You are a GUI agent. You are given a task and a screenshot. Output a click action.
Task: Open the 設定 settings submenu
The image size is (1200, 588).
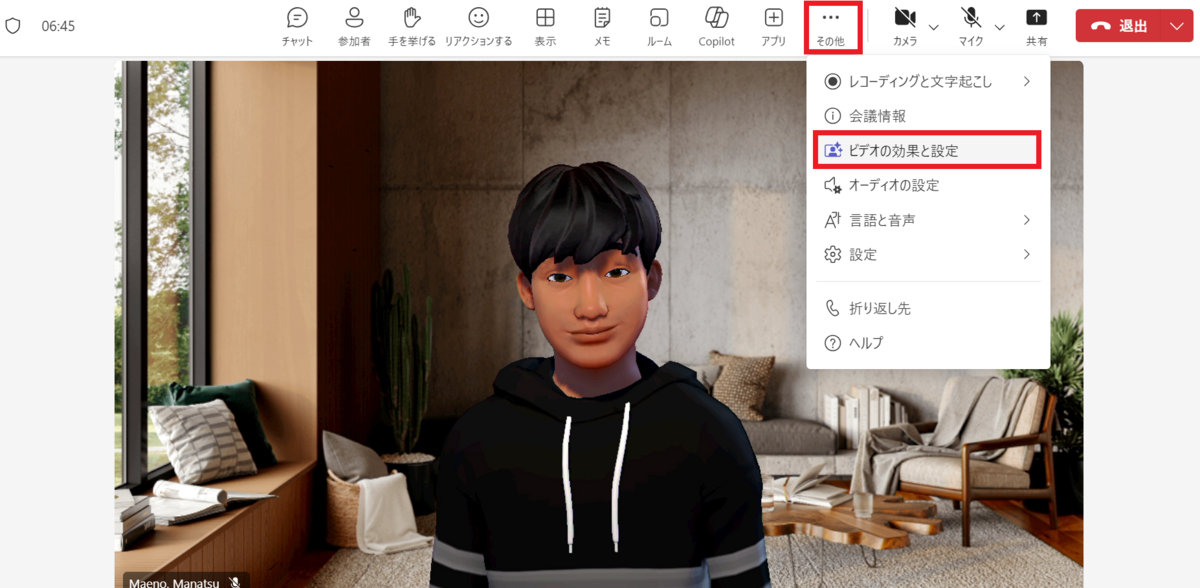pos(928,255)
